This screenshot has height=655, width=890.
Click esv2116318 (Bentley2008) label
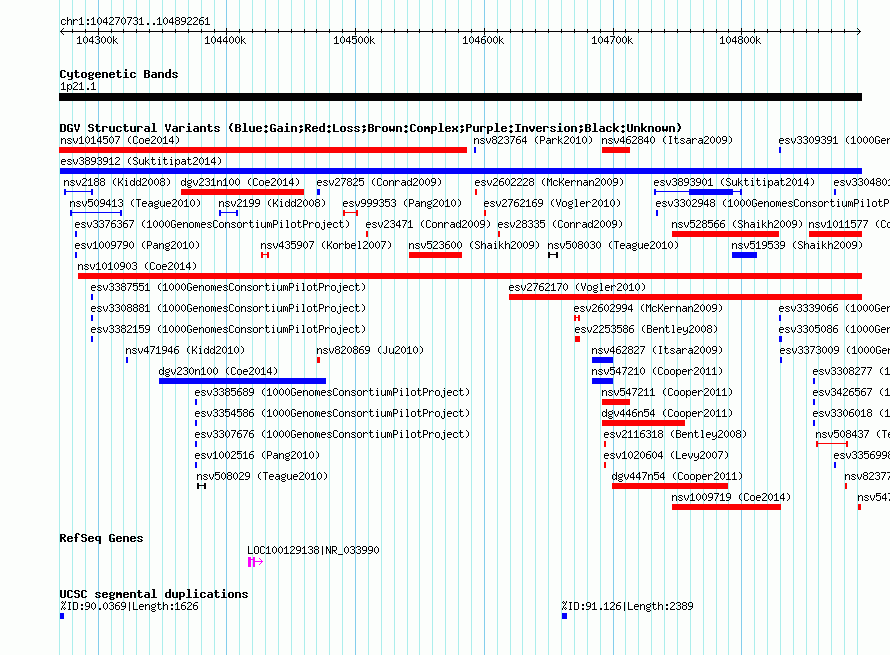click(x=675, y=434)
